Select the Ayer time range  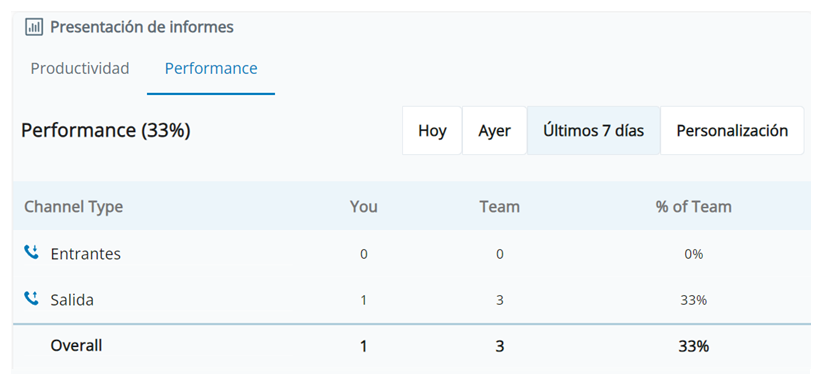point(494,131)
